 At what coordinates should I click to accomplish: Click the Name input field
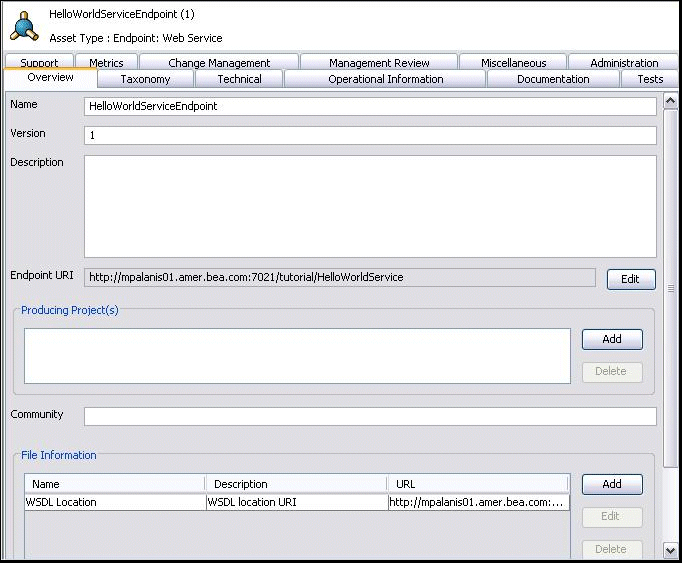(370, 107)
